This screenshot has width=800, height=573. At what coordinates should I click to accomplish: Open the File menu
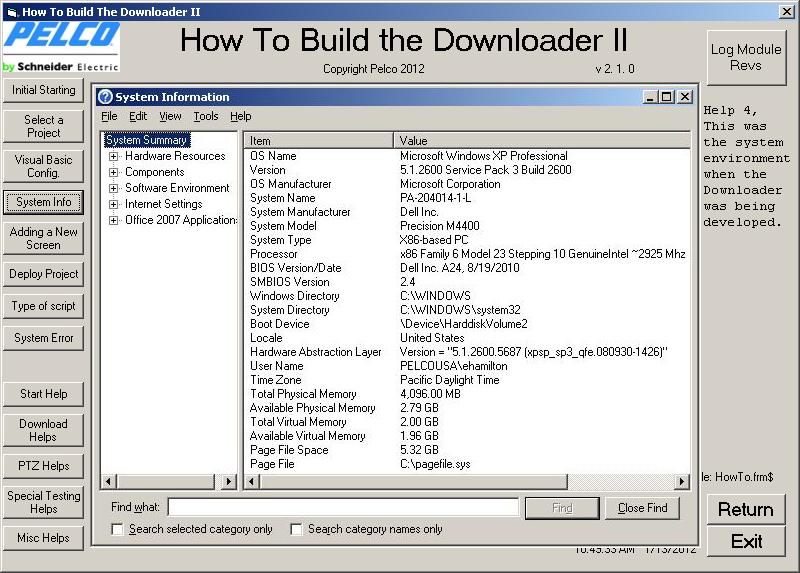pos(109,116)
